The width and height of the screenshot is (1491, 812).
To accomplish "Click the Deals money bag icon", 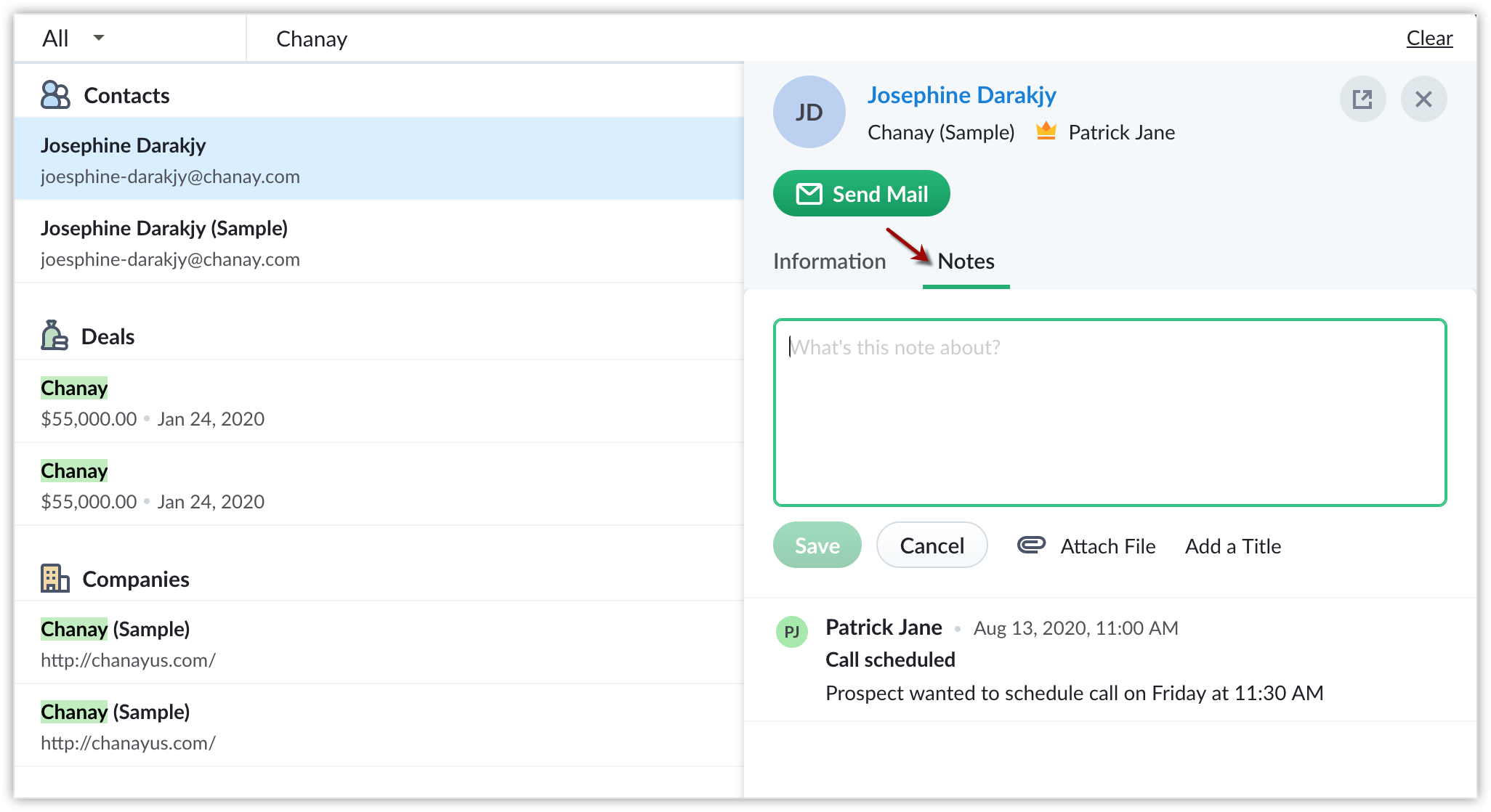I will [54, 336].
